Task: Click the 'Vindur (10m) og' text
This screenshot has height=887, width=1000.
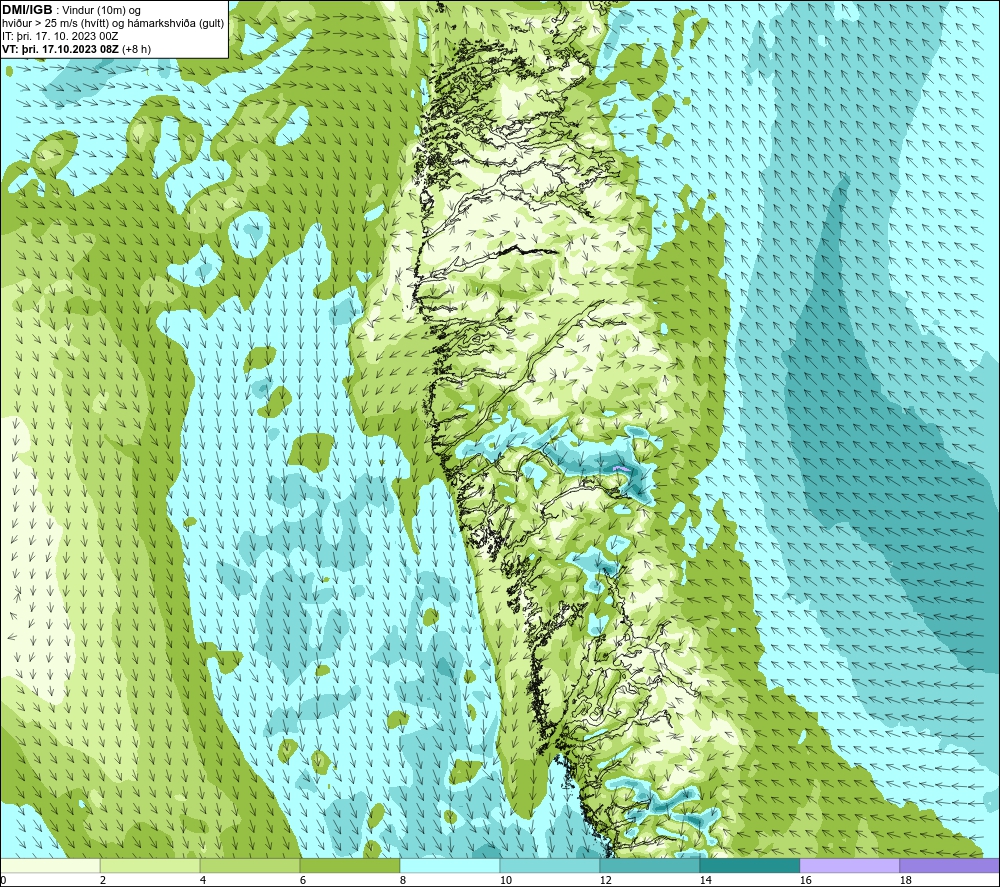Action: [x=102, y=11]
